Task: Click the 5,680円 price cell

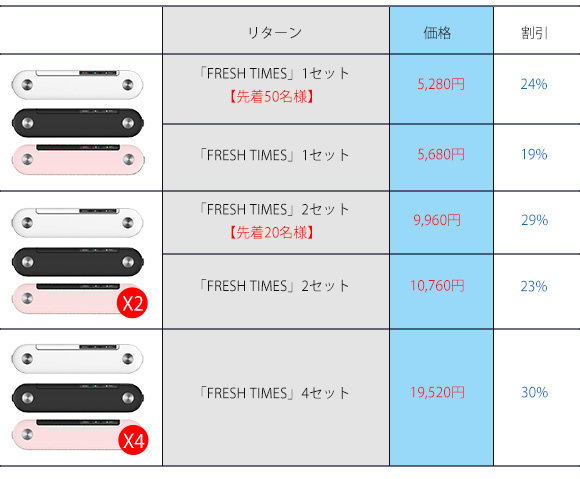Action: [441, 154]
